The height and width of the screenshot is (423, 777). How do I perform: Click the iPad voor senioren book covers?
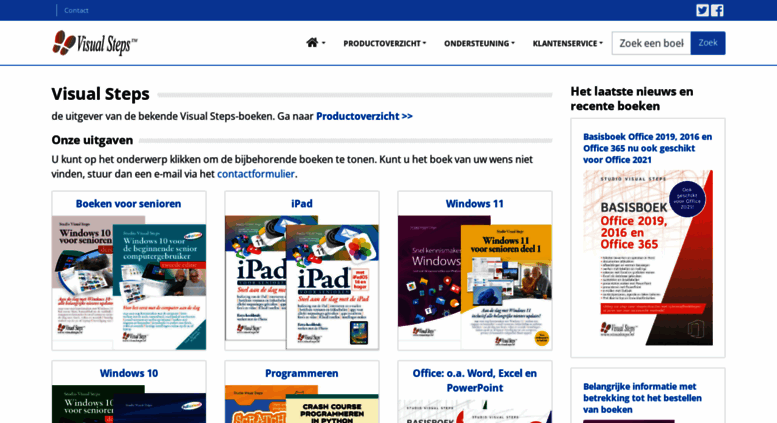point(302,282)
